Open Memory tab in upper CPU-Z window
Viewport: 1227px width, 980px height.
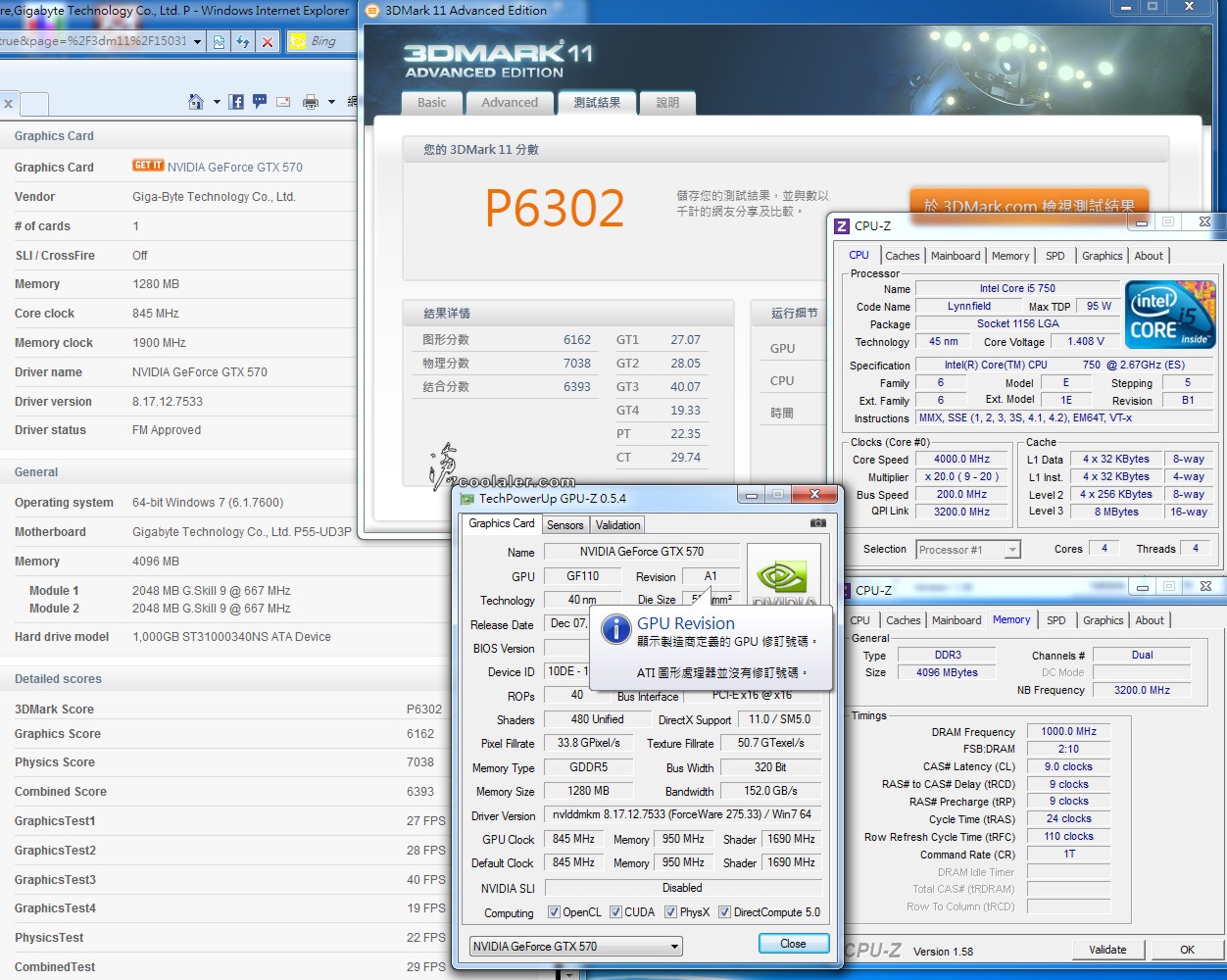point(1010,256)
